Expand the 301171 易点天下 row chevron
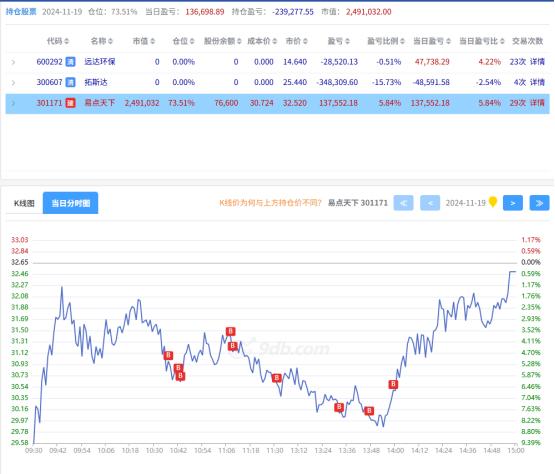This screenshot has height=474, width=555. [x=13, y=103]
